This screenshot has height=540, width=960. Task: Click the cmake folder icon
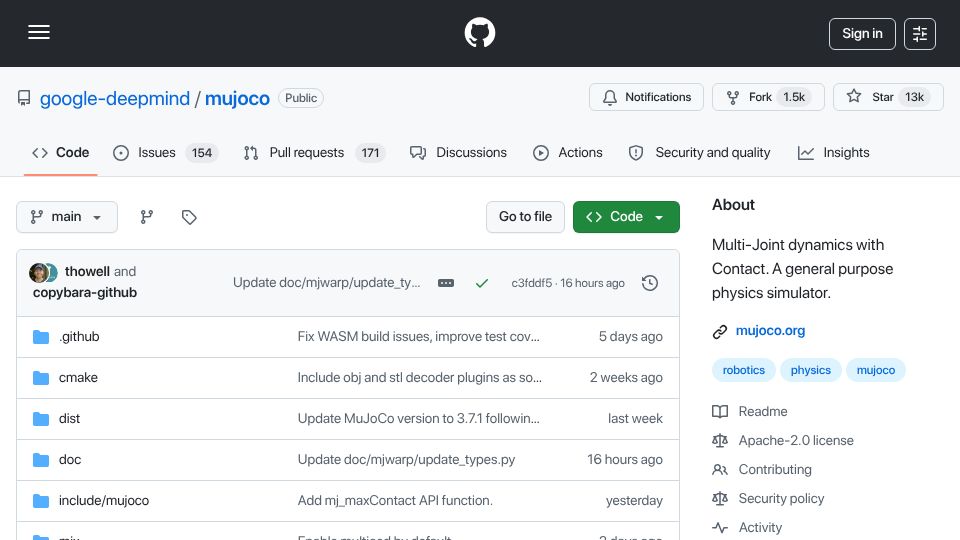pyautogui.click(x=41, y=378)
